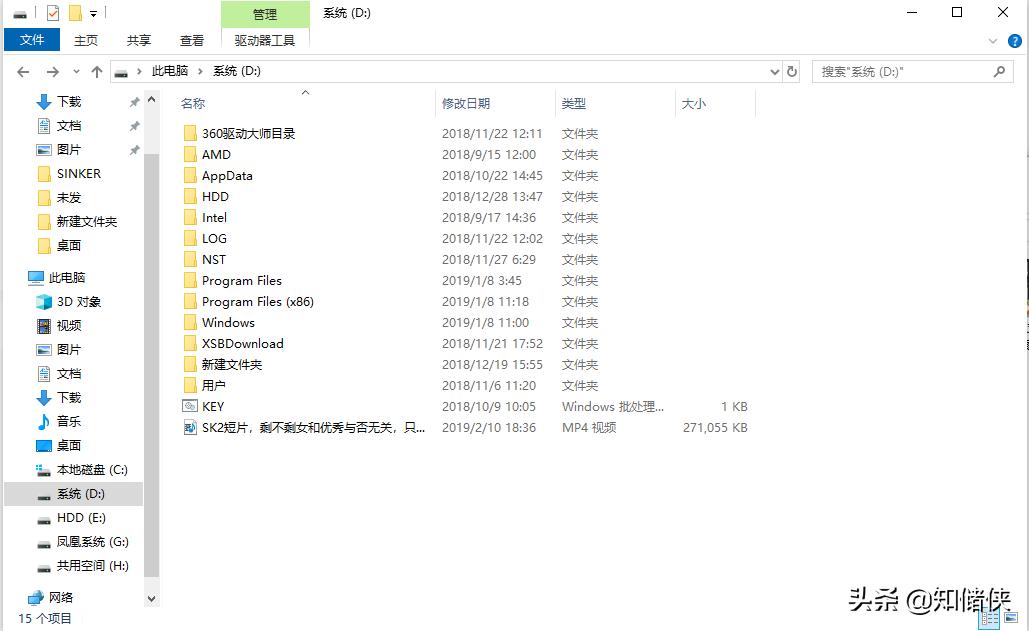This screenshot has height=631, width=1029.
Task: Click the Up arrow to go to 此电脑
Action: point(95,71)
